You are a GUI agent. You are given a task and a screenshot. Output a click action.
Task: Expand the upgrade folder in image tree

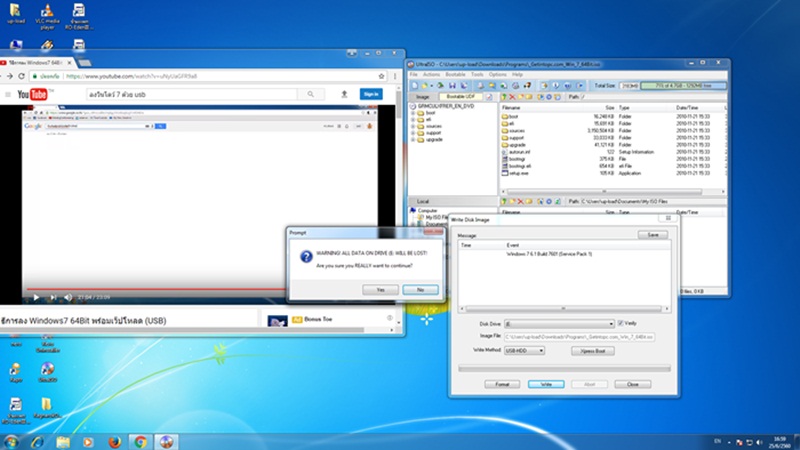pos(413,139)
